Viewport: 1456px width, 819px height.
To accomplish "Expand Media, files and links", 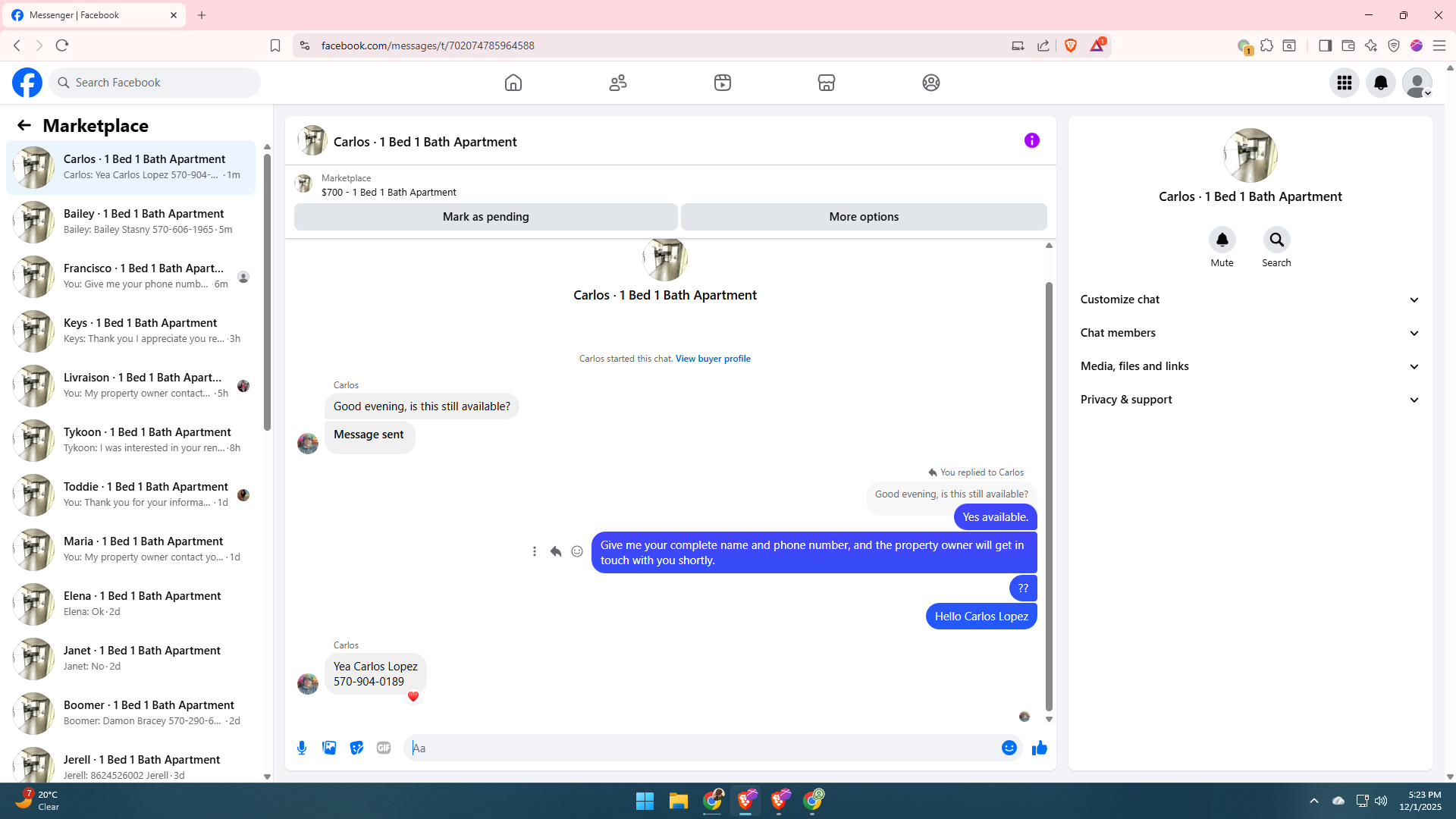I will pyautogui.click(x=1249, y=366).
